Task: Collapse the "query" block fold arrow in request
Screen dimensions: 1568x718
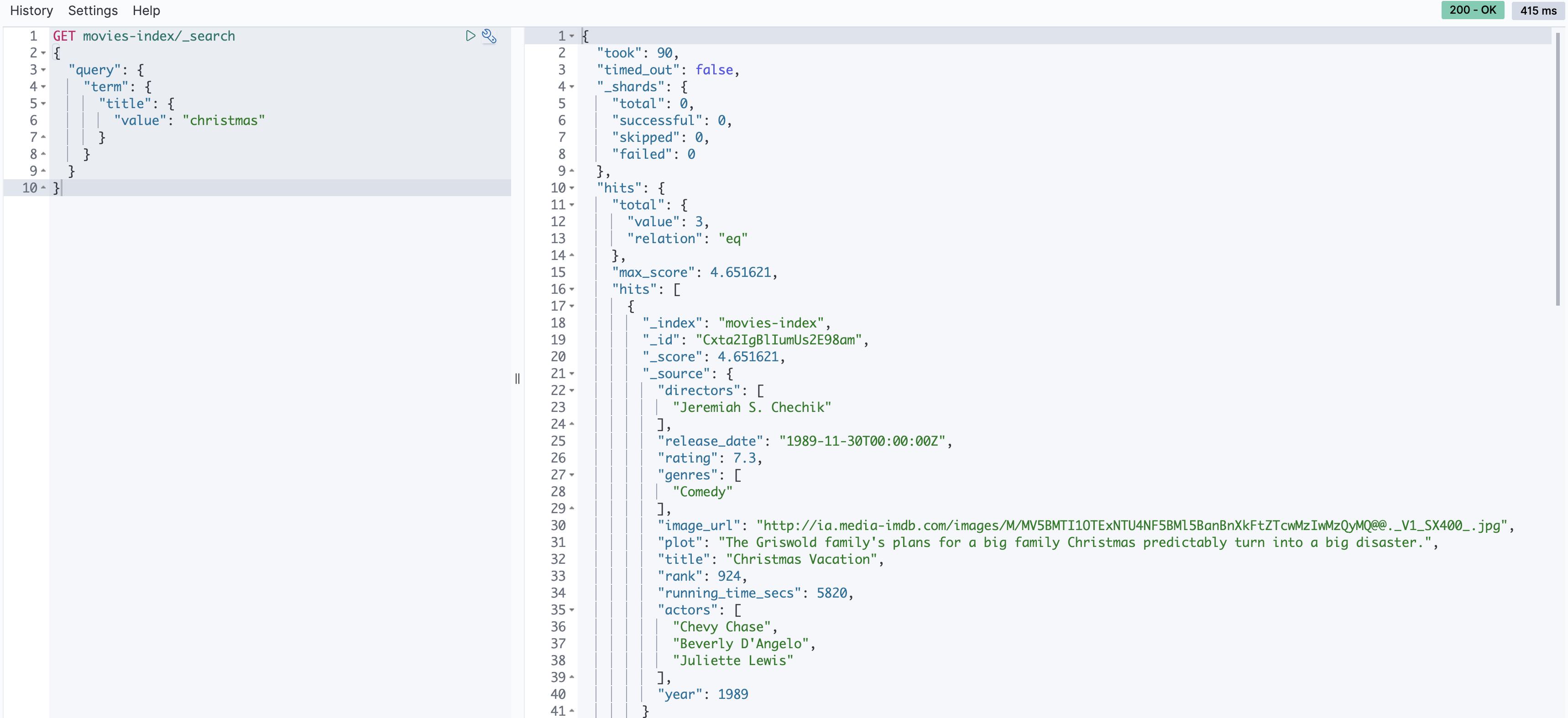Action: tap(44, 70)
